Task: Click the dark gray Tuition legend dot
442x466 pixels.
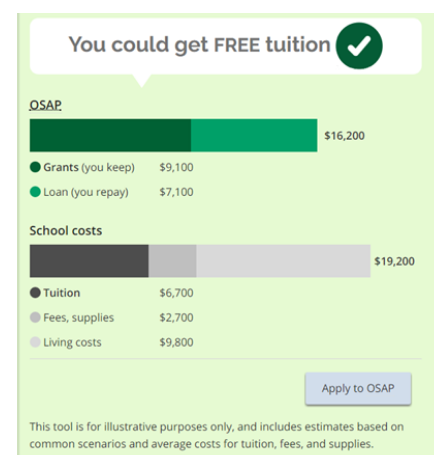Action: click(35, 293)
